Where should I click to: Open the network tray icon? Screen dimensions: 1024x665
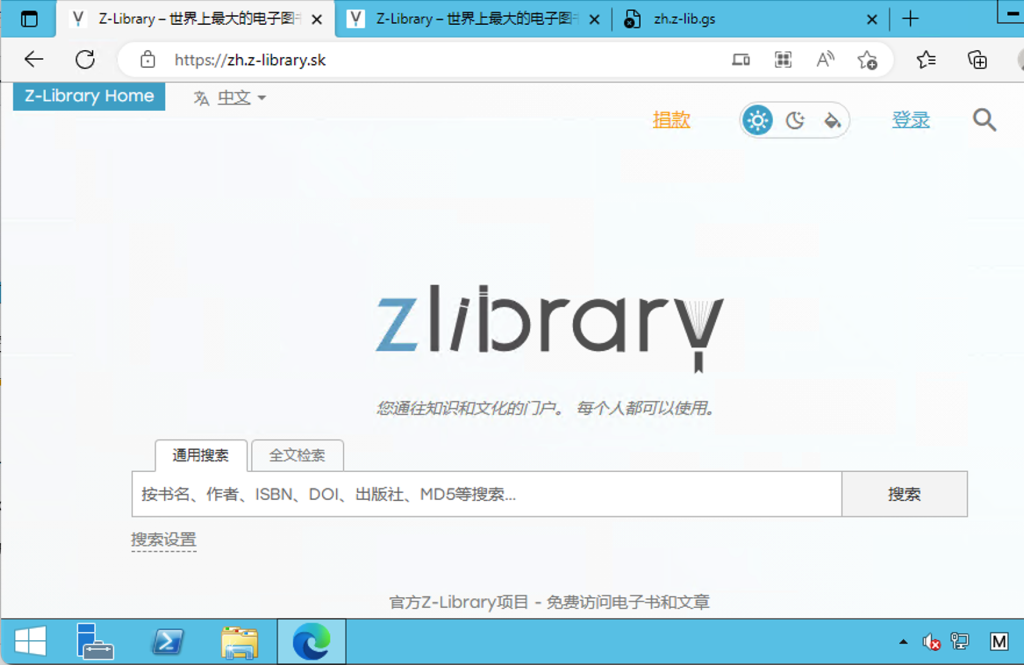point(960,641)
